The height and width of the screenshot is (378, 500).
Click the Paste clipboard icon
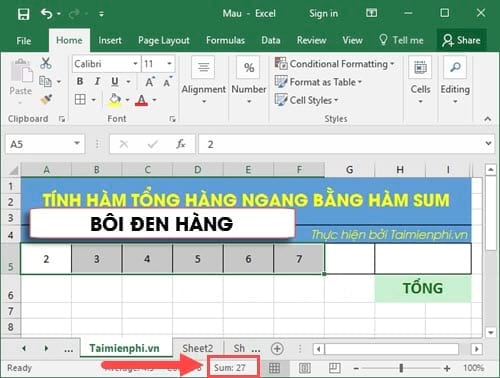(x=21, y=71)
